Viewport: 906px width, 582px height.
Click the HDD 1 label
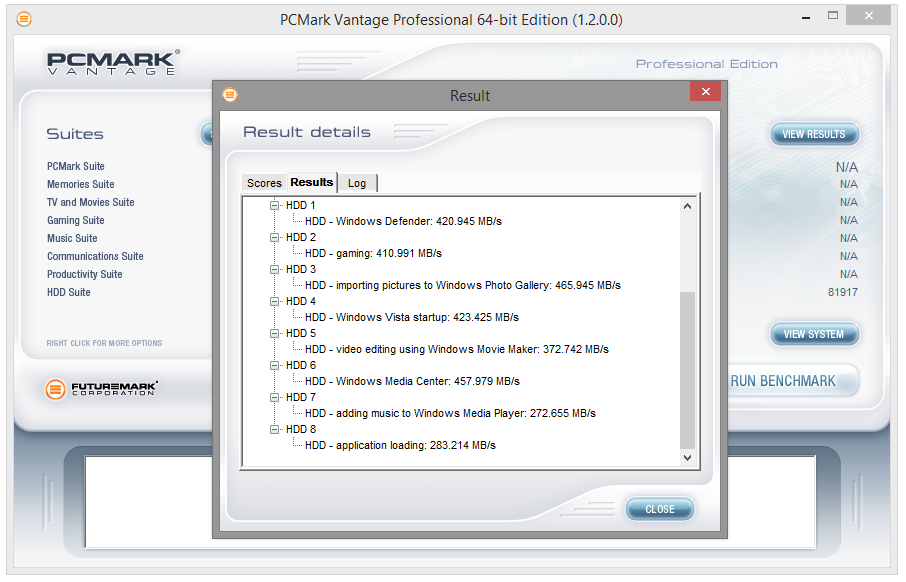[x=300, y=205]
